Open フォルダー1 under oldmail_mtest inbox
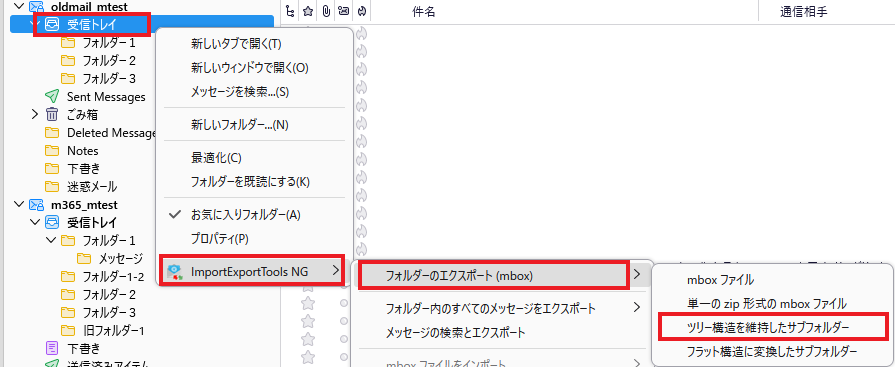 [108, 43]
